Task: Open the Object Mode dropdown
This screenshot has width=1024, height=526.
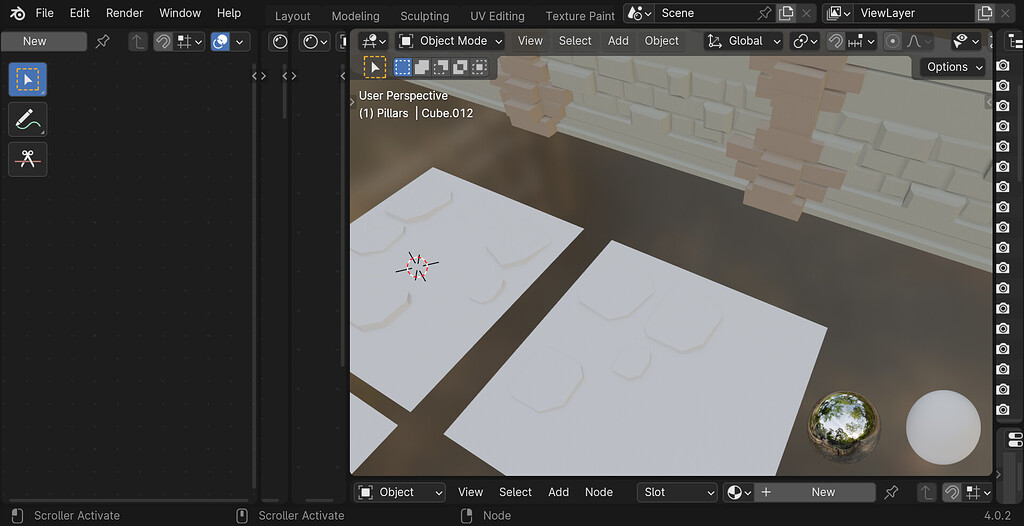Action: [x=450, y=41]
